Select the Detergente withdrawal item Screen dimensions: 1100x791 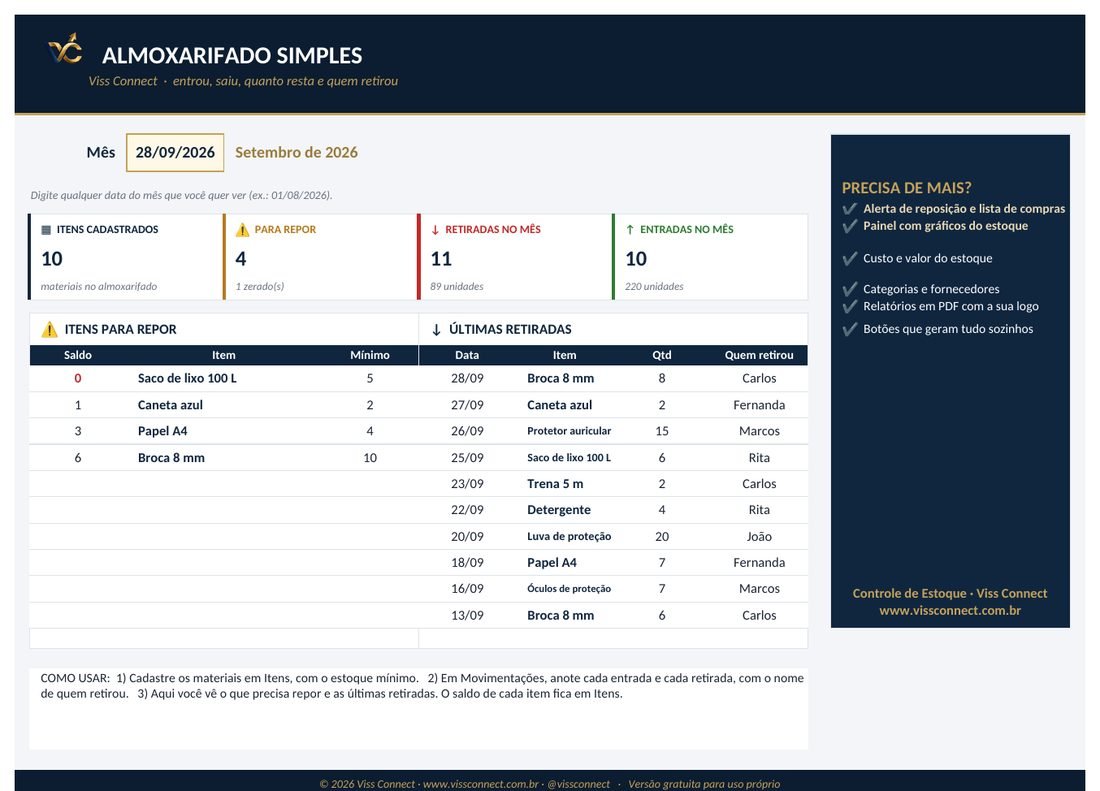click(559, 510)
